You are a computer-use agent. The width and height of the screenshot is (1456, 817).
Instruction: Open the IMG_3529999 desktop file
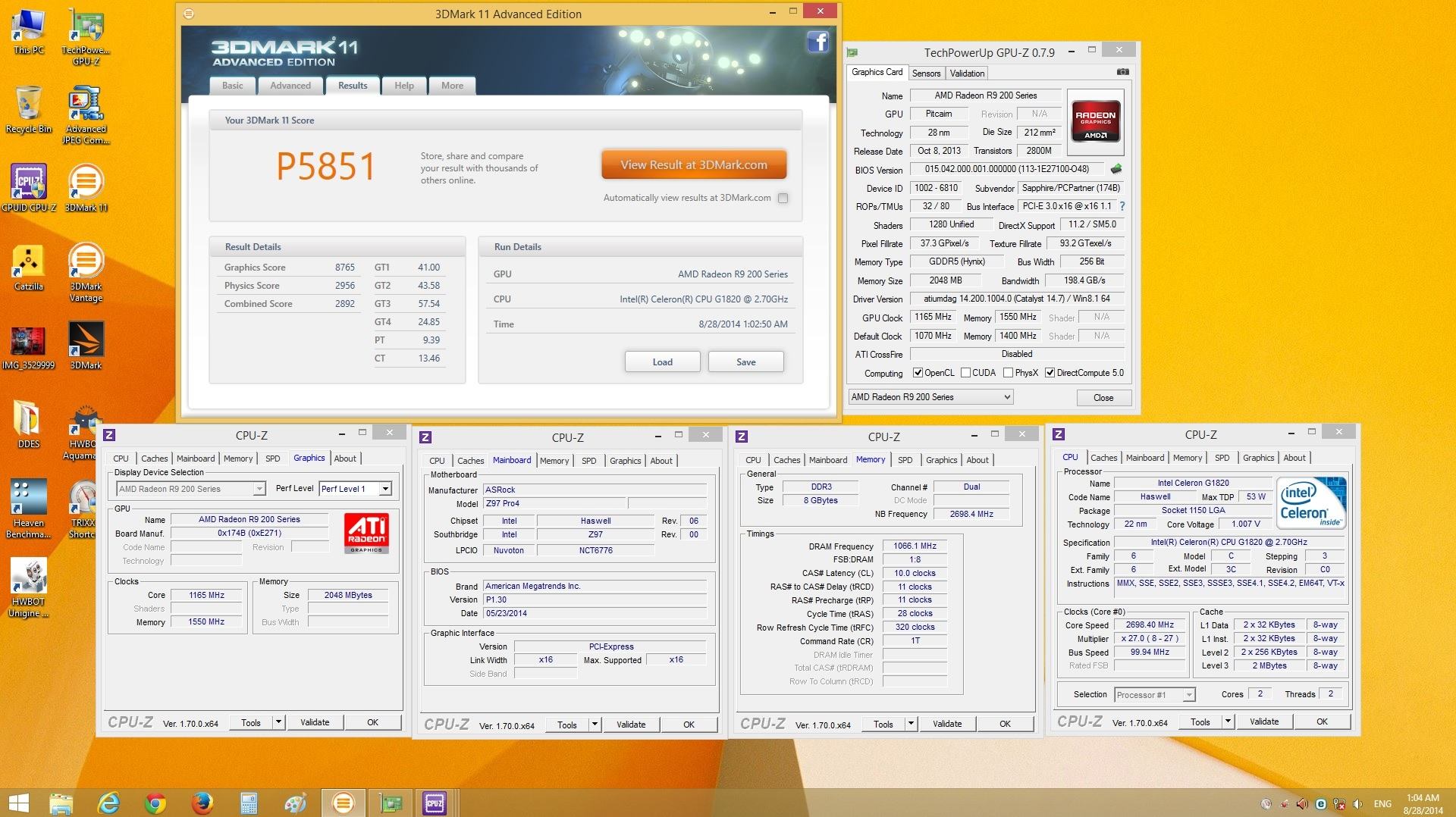coord(29,347)
